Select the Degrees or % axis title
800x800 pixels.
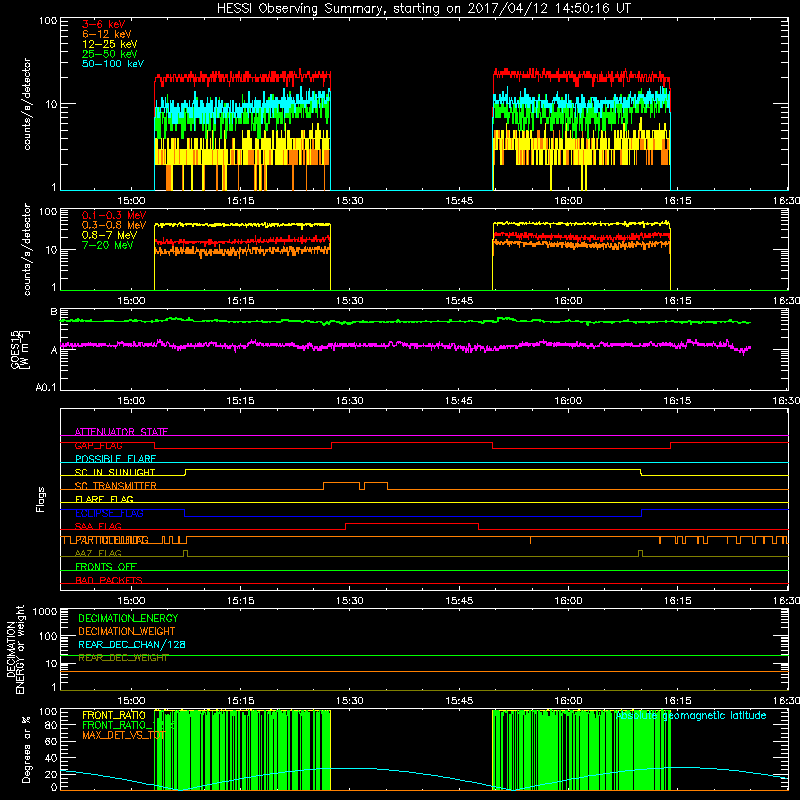pyautogui.click(x=26, y=749)
